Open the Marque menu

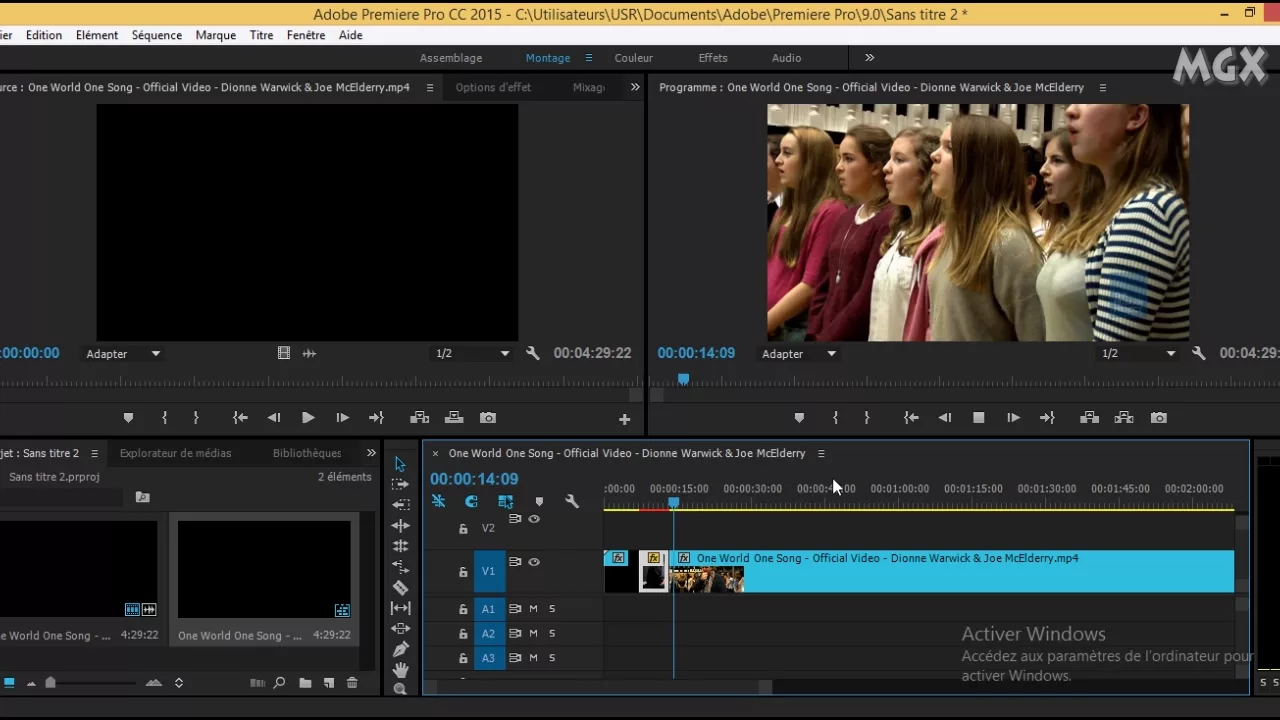pos(216,35)
